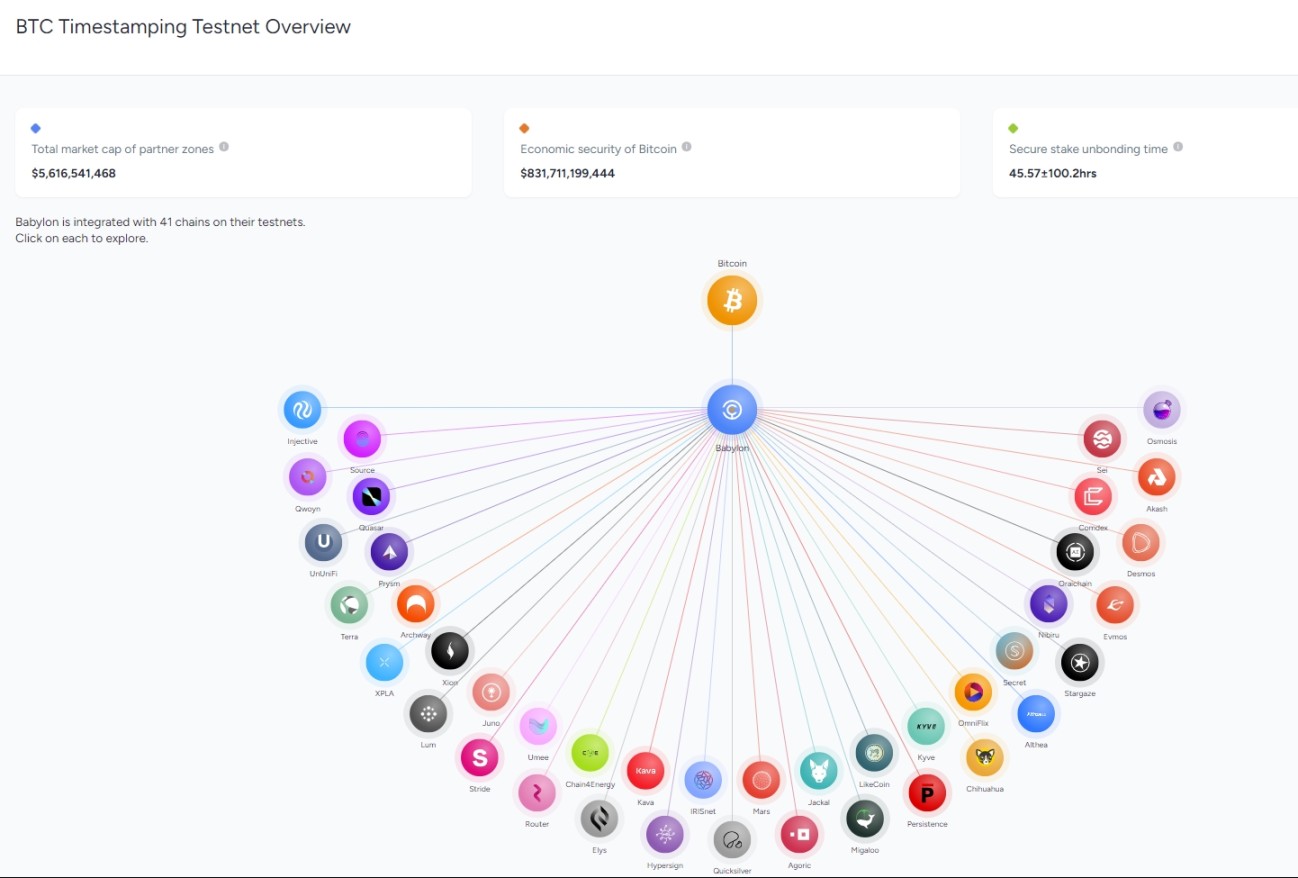Screen dimensions: 1298x878
Task: Select the Stride chain node
Action: point(479,758)
